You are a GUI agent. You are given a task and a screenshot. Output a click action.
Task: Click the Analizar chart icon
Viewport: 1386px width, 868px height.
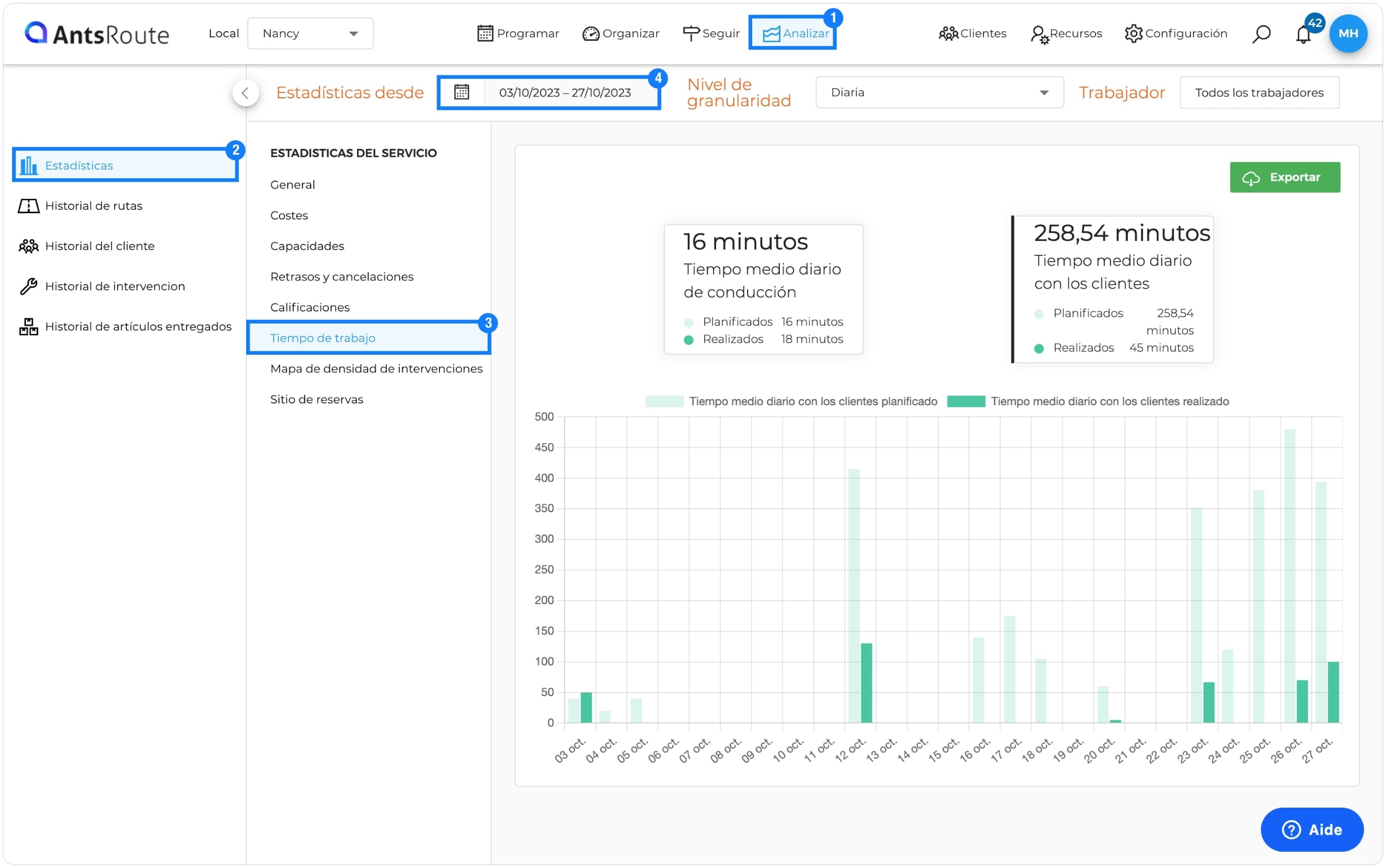[771, 34]
